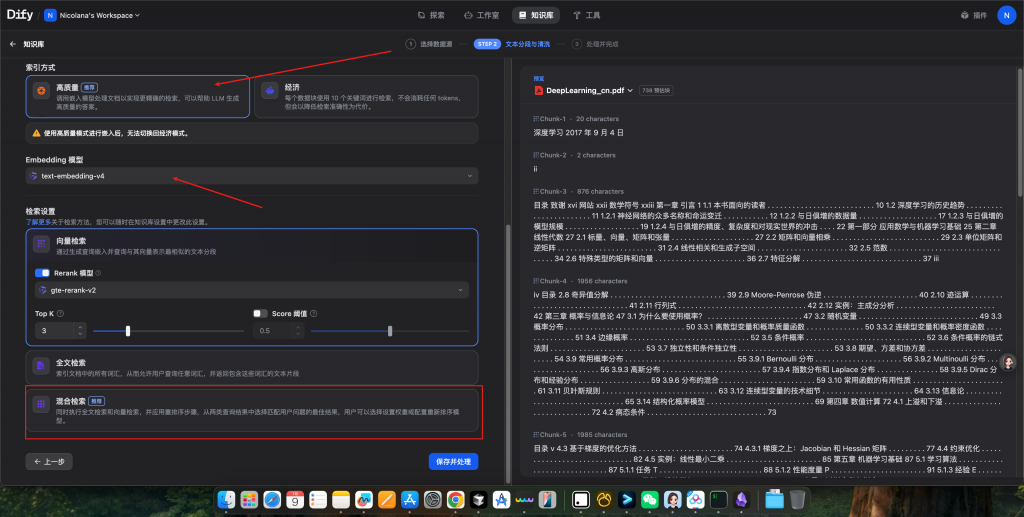Click the 保存并处理 button
Image resolution: width=1024 pixels, height=517 pixels.
pyautogui.click(x=453, y=461)
